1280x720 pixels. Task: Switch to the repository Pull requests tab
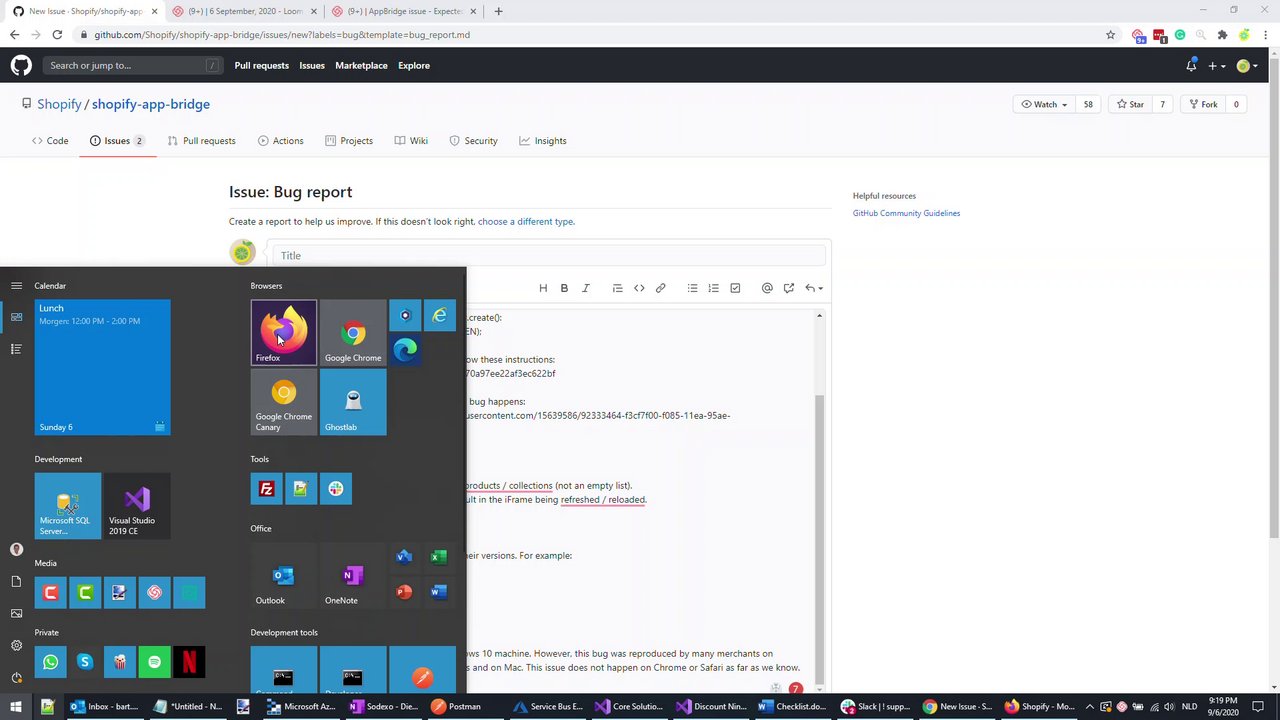[x=201, y=141]
